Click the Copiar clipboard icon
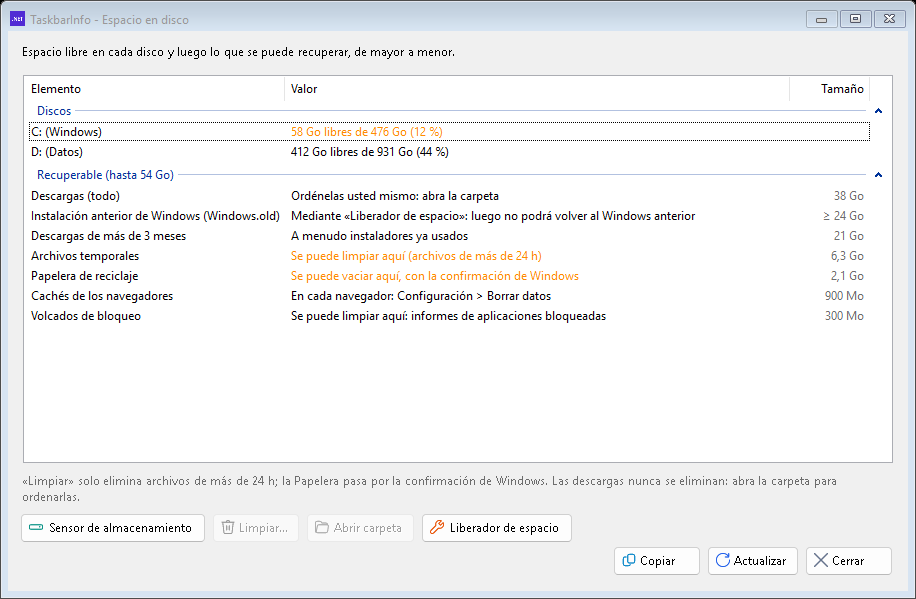This screenshot has width=916, height=599. (629, 560)
